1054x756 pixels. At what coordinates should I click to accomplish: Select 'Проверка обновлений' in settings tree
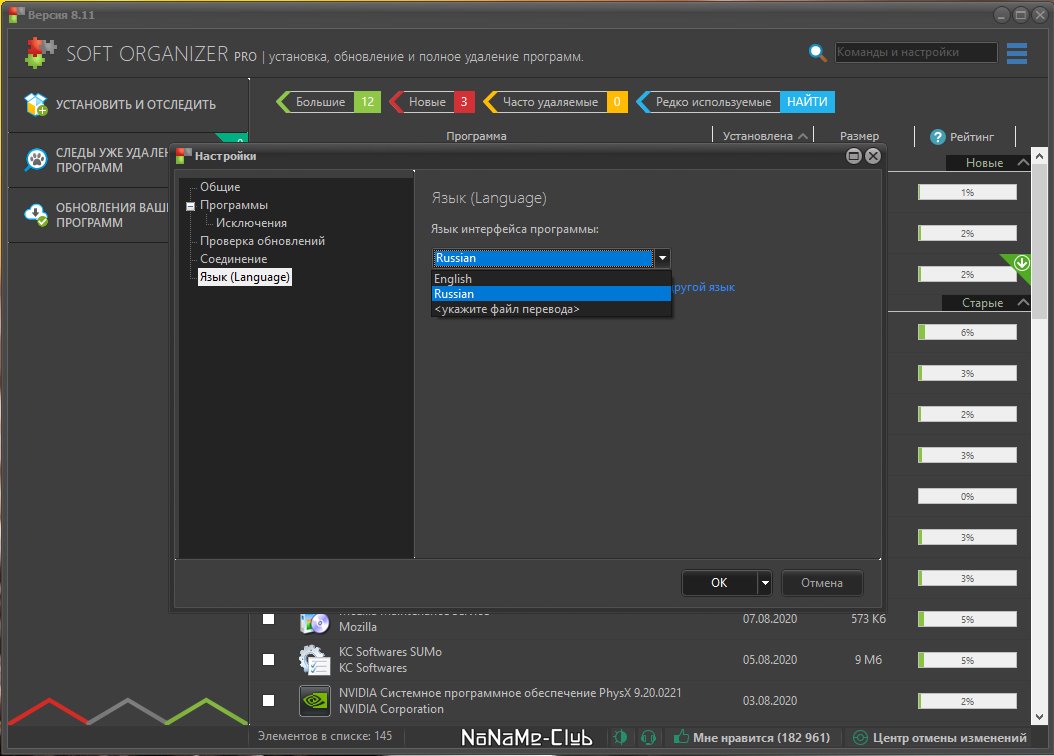click(262, 241)
